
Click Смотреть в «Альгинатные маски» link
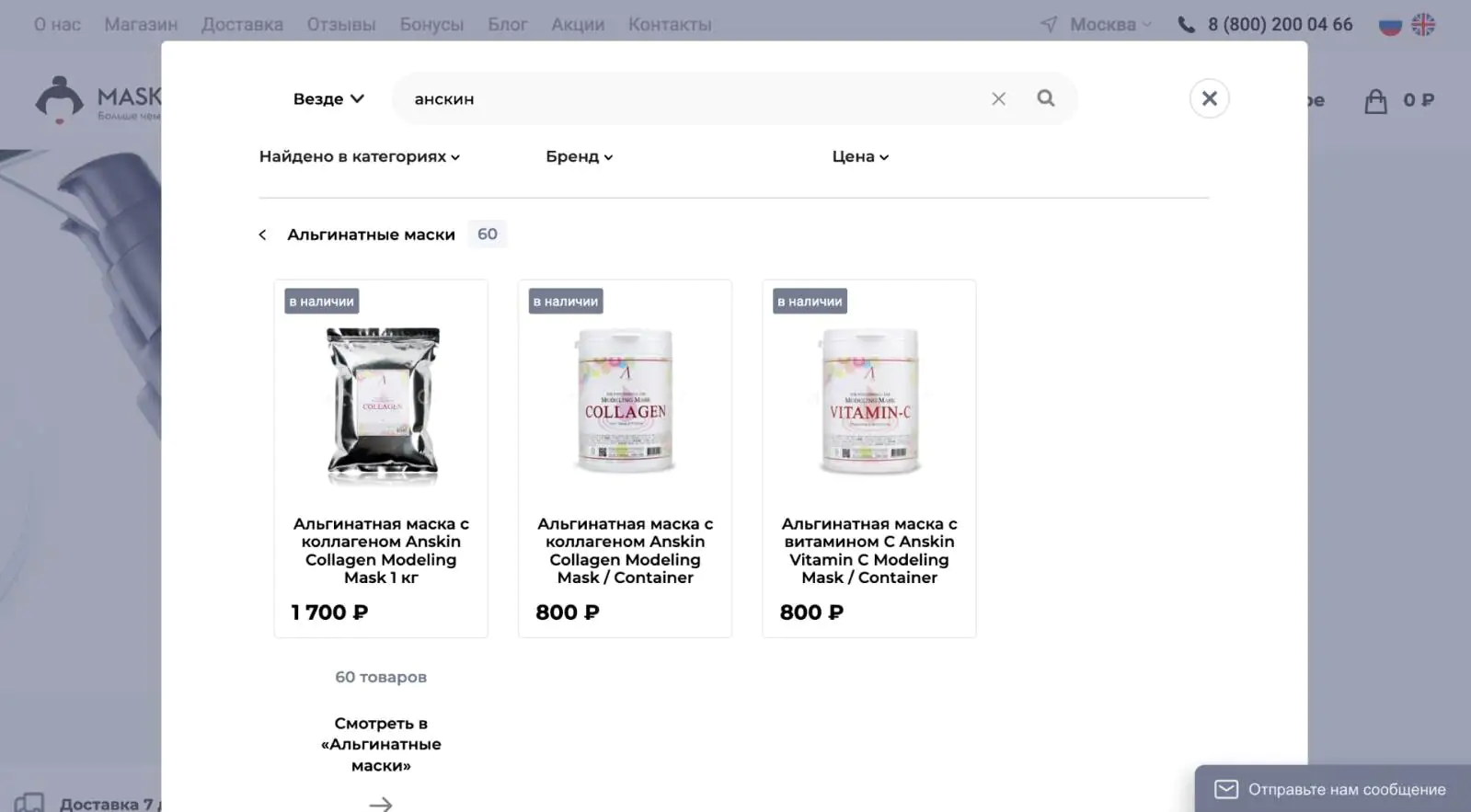[381, 744]
